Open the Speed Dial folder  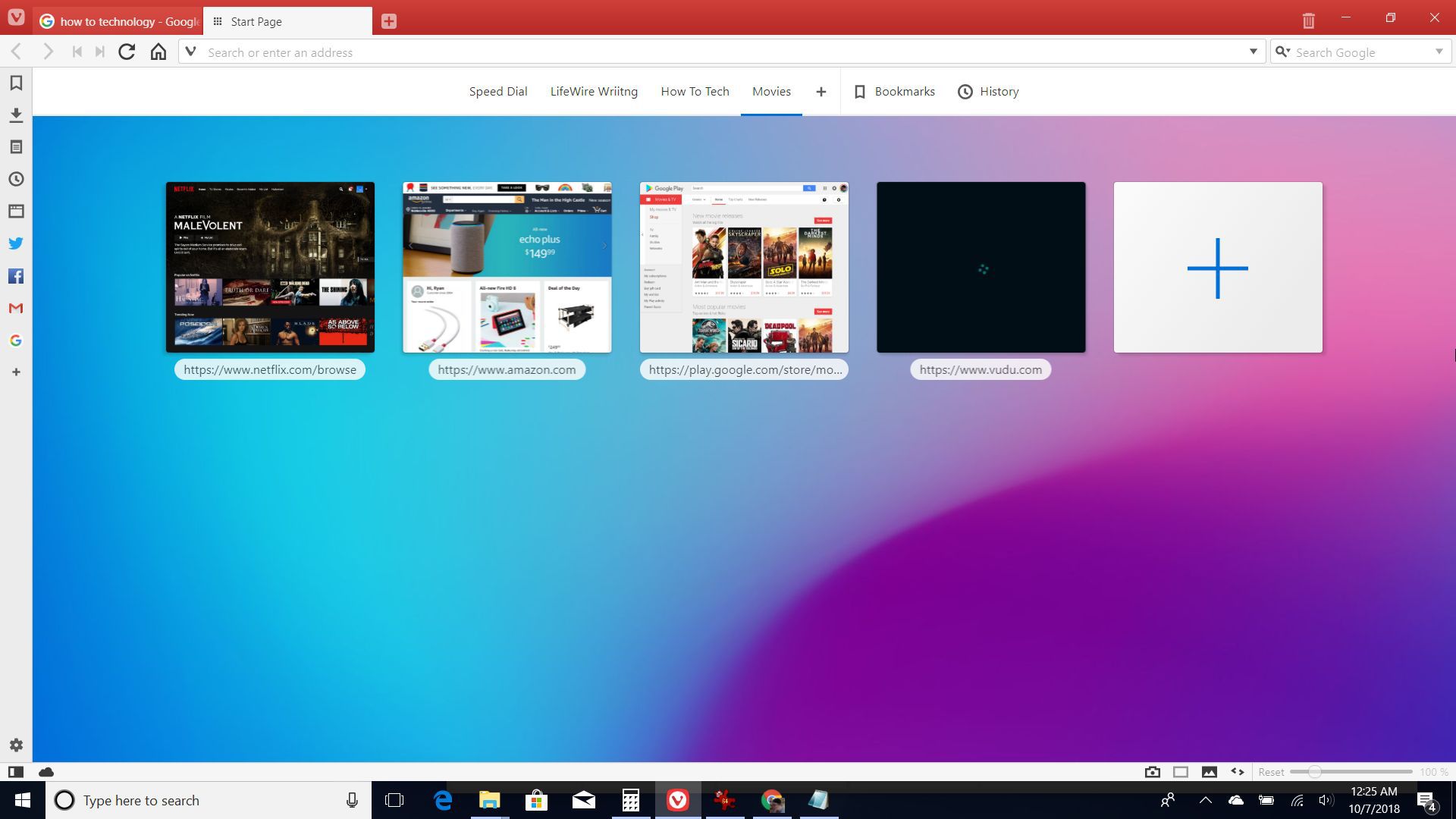click(x=497, y=92)
